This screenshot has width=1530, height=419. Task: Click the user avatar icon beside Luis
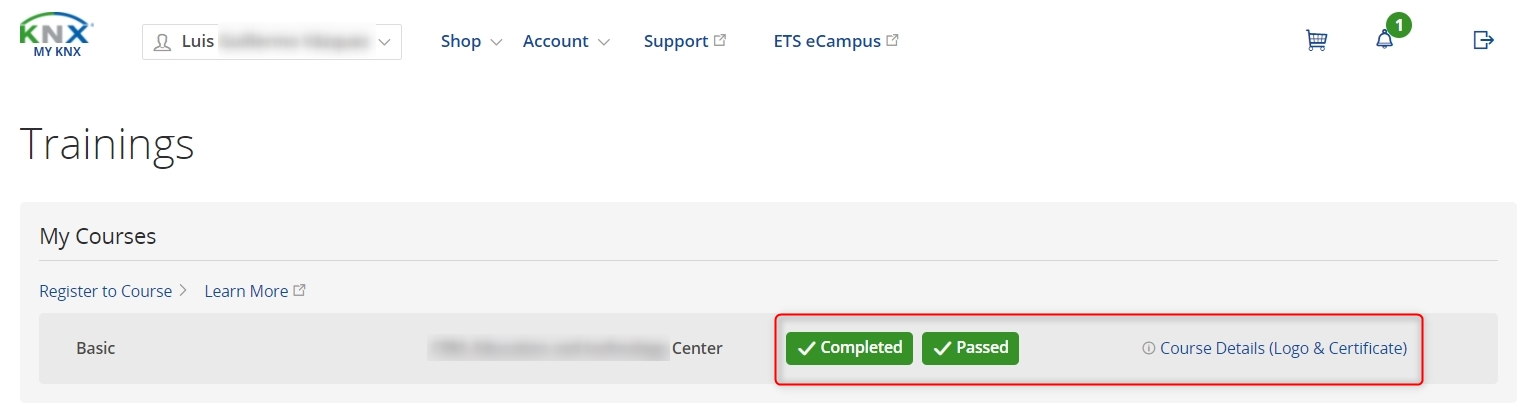pyautogui.click(x=162, y=42)
